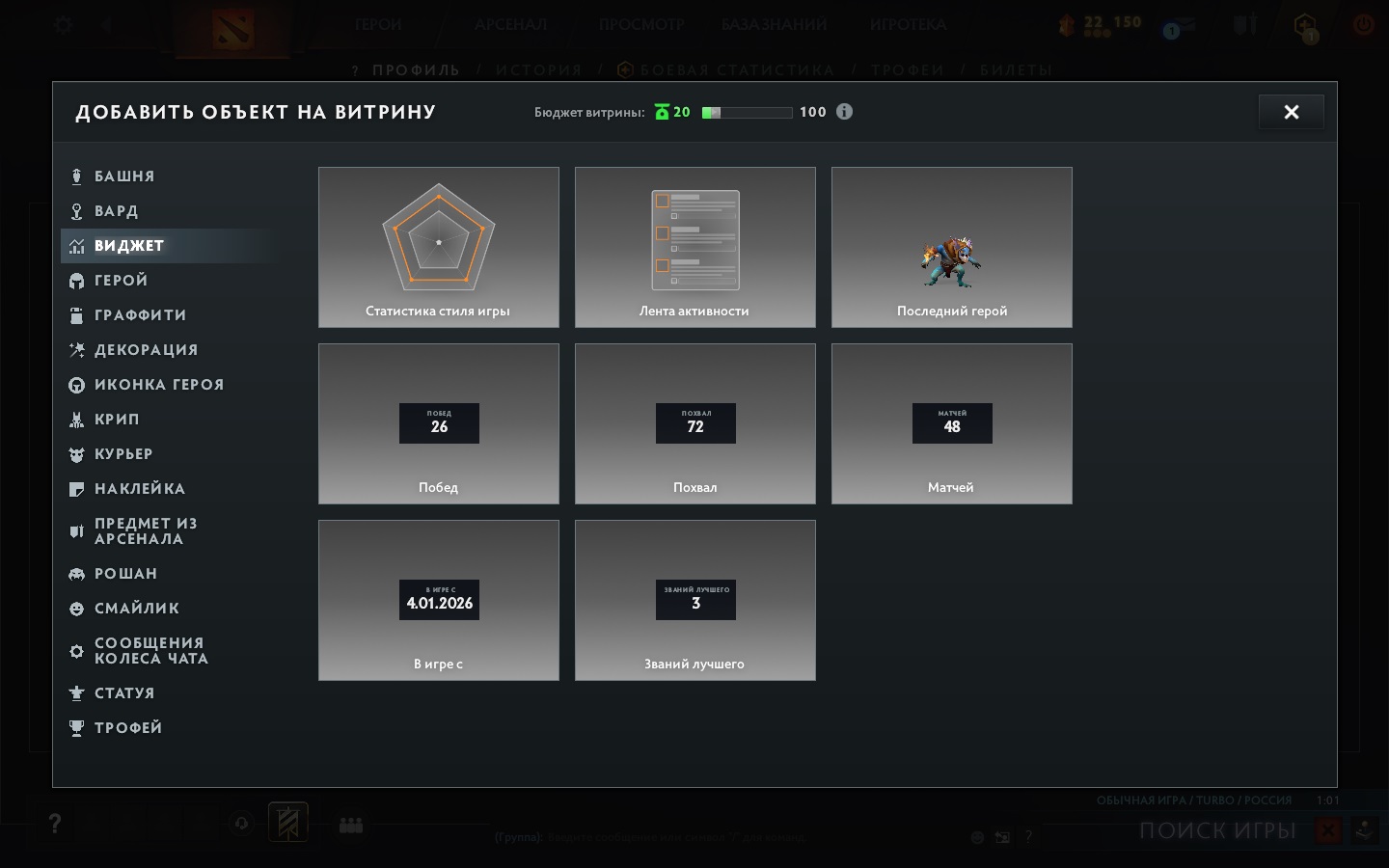This screenshot has width=1389, height=868.
Task: Click the info icon beside showcase budget
Action: pyautogui.click(x=844, y=112)
